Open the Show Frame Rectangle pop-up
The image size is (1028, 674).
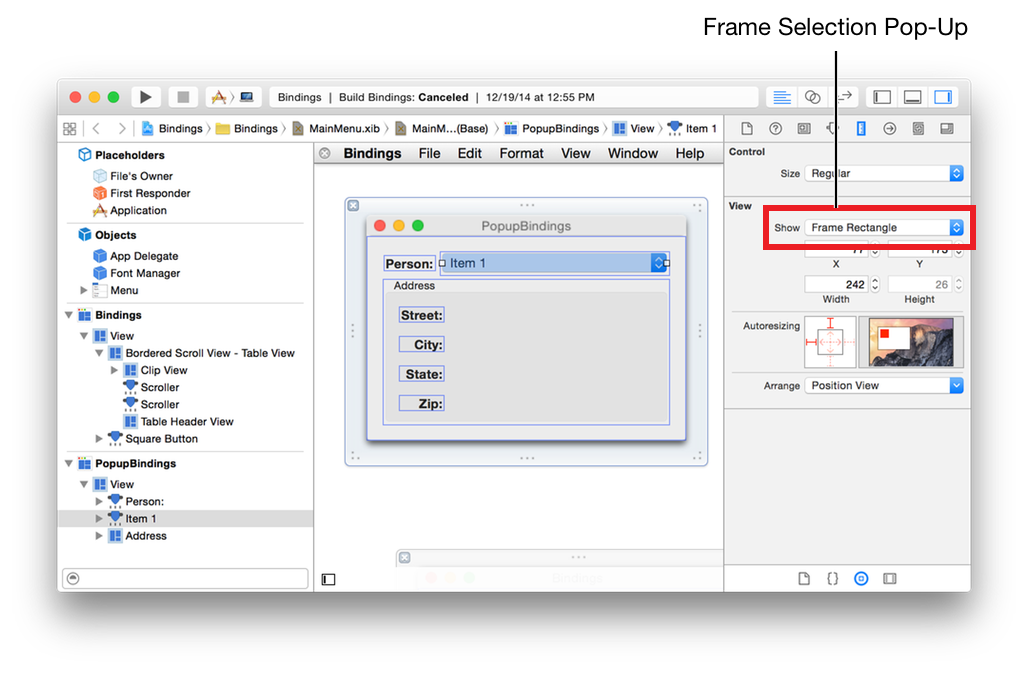(x=884, y=227)
